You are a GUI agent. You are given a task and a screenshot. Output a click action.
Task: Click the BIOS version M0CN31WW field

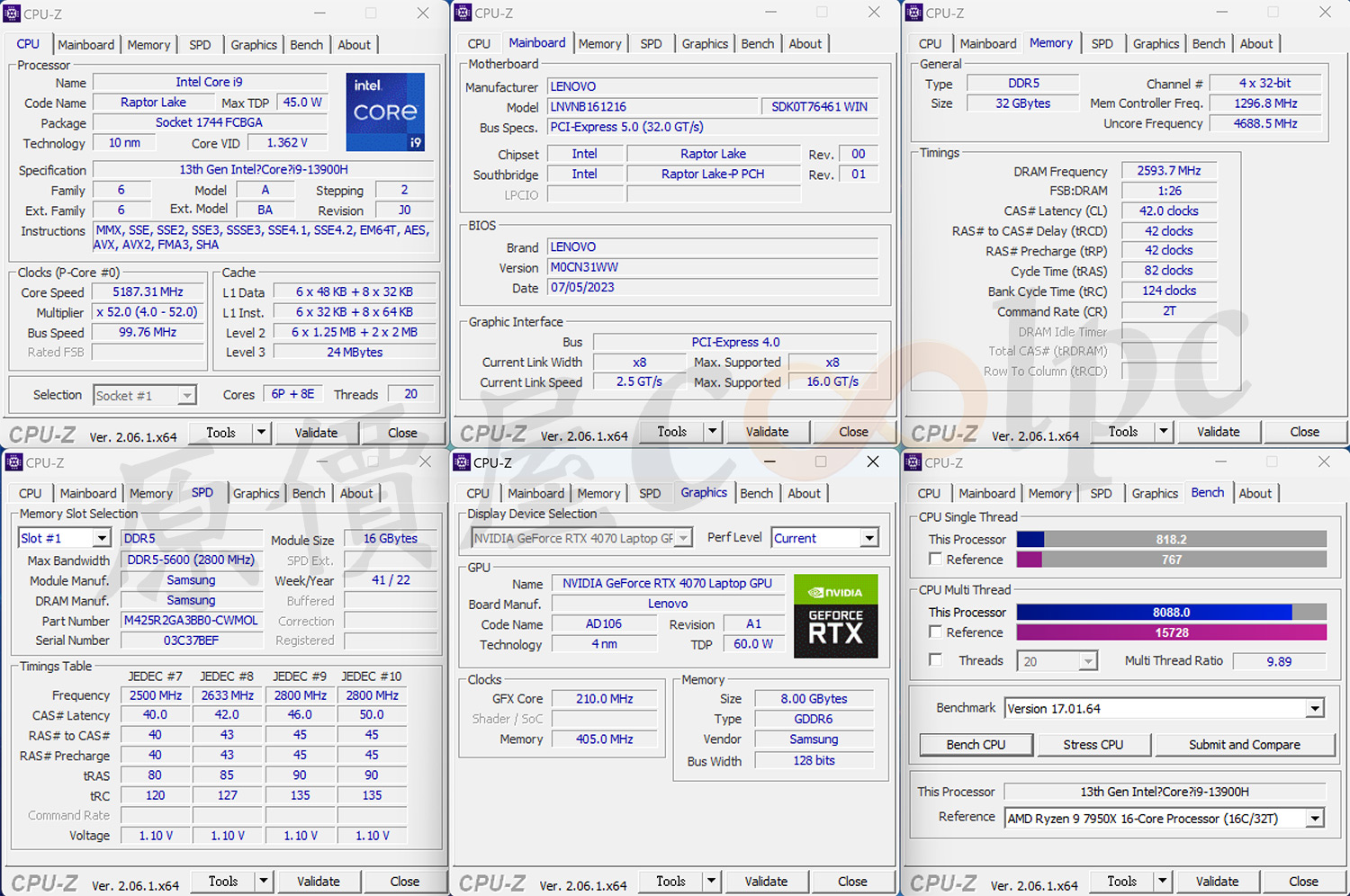[713, 267]
